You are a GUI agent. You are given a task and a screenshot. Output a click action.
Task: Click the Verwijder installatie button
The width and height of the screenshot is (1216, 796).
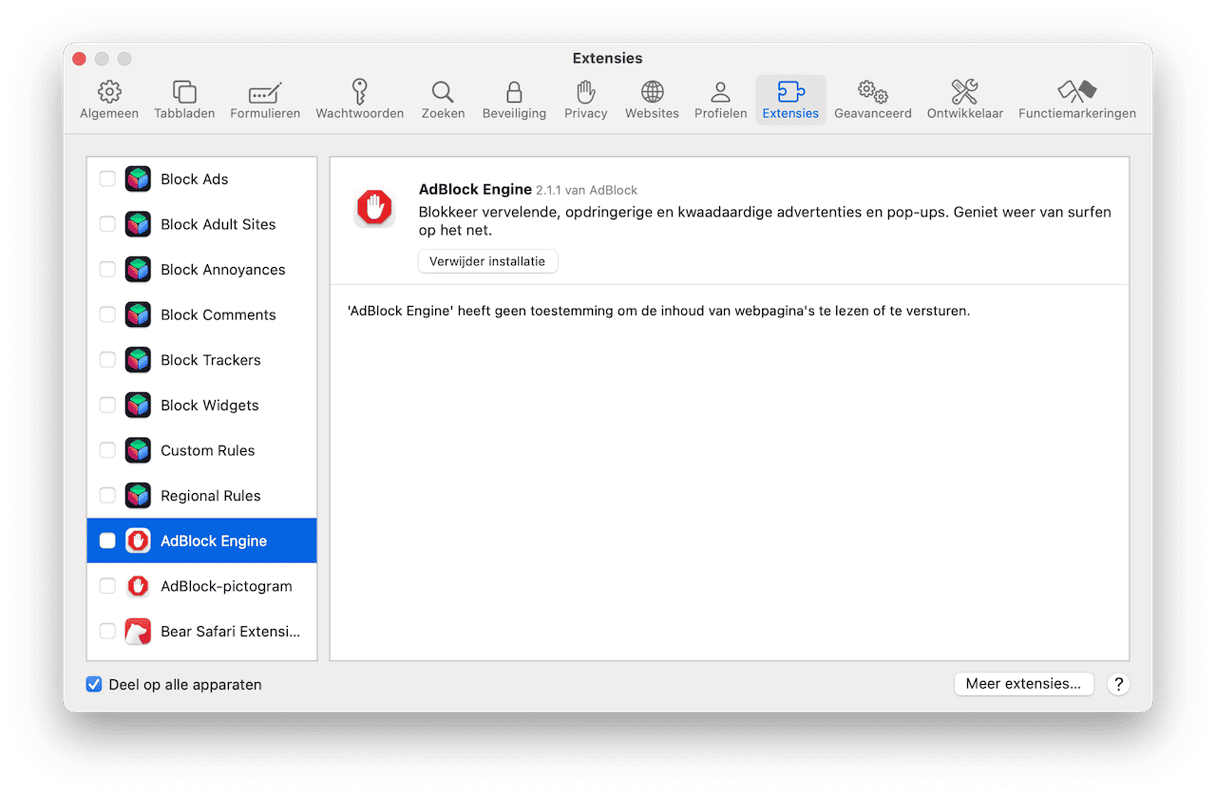coord(487,261)
